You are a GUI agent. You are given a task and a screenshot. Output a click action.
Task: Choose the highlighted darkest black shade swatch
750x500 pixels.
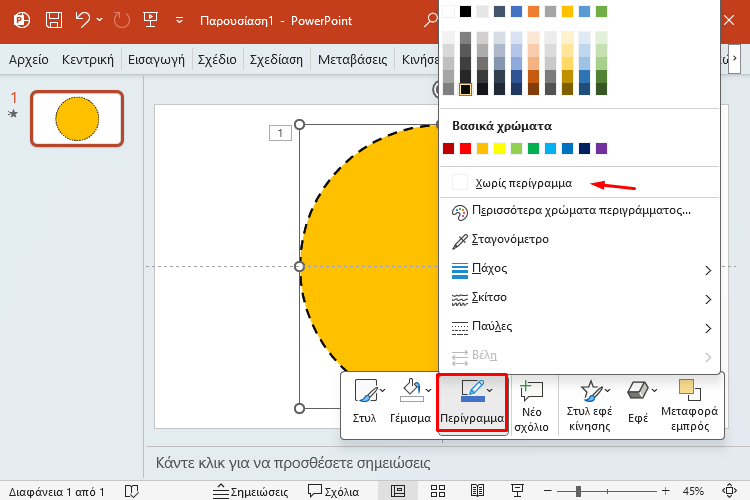465,89
